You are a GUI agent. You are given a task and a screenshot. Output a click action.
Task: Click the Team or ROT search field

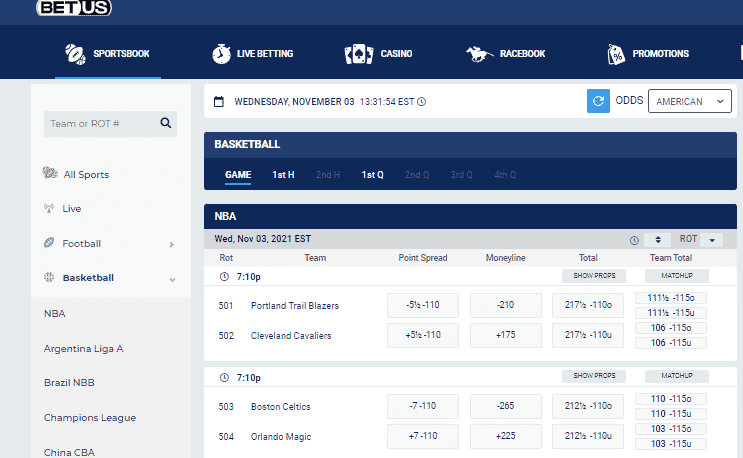pos(110,124)
